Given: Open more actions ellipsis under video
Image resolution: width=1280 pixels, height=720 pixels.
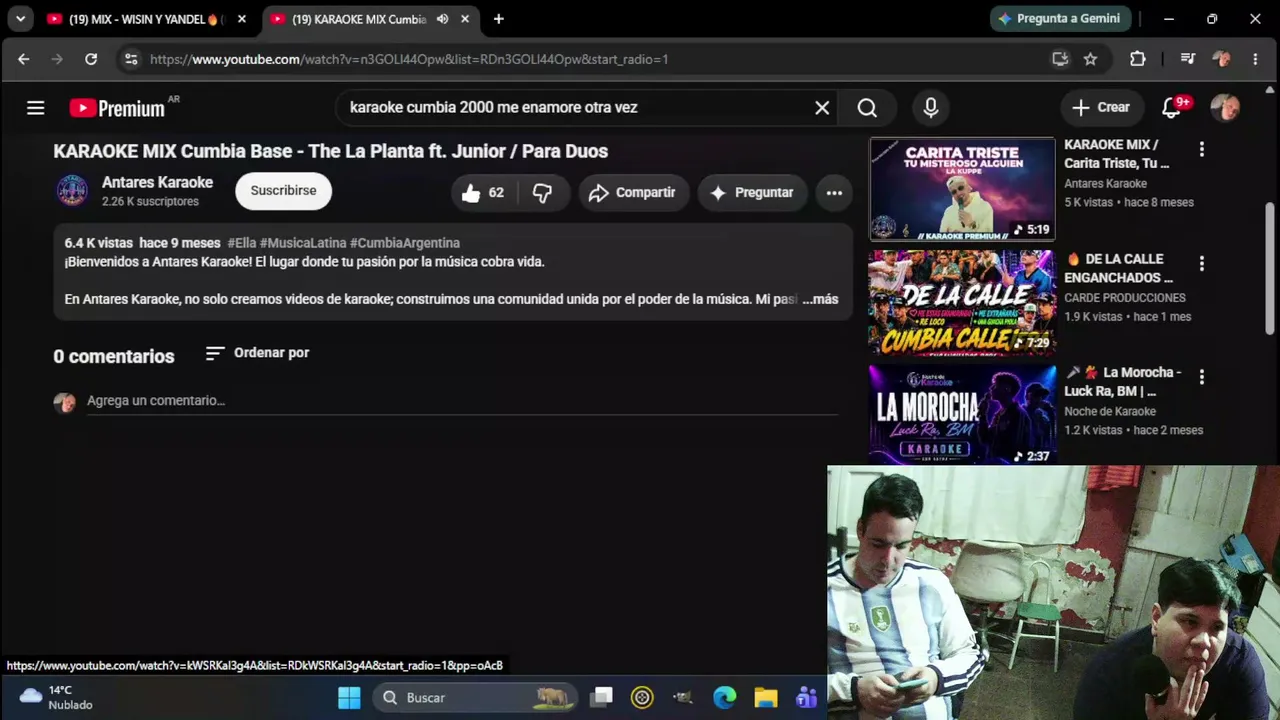Looking at the screenshot, I should coord(834,193).
